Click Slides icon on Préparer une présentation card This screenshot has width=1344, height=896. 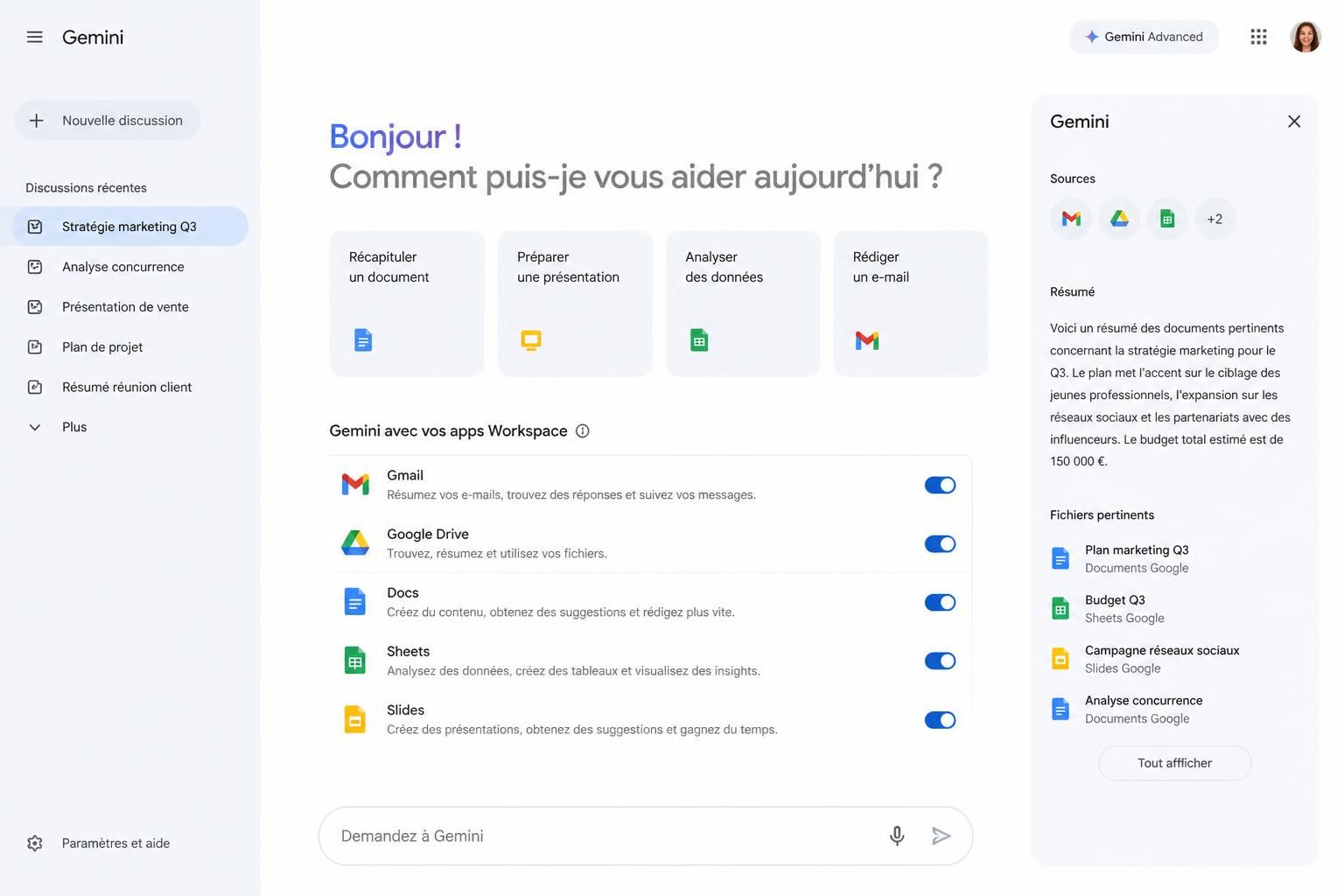pyautogui.click(x=531, y=340)
